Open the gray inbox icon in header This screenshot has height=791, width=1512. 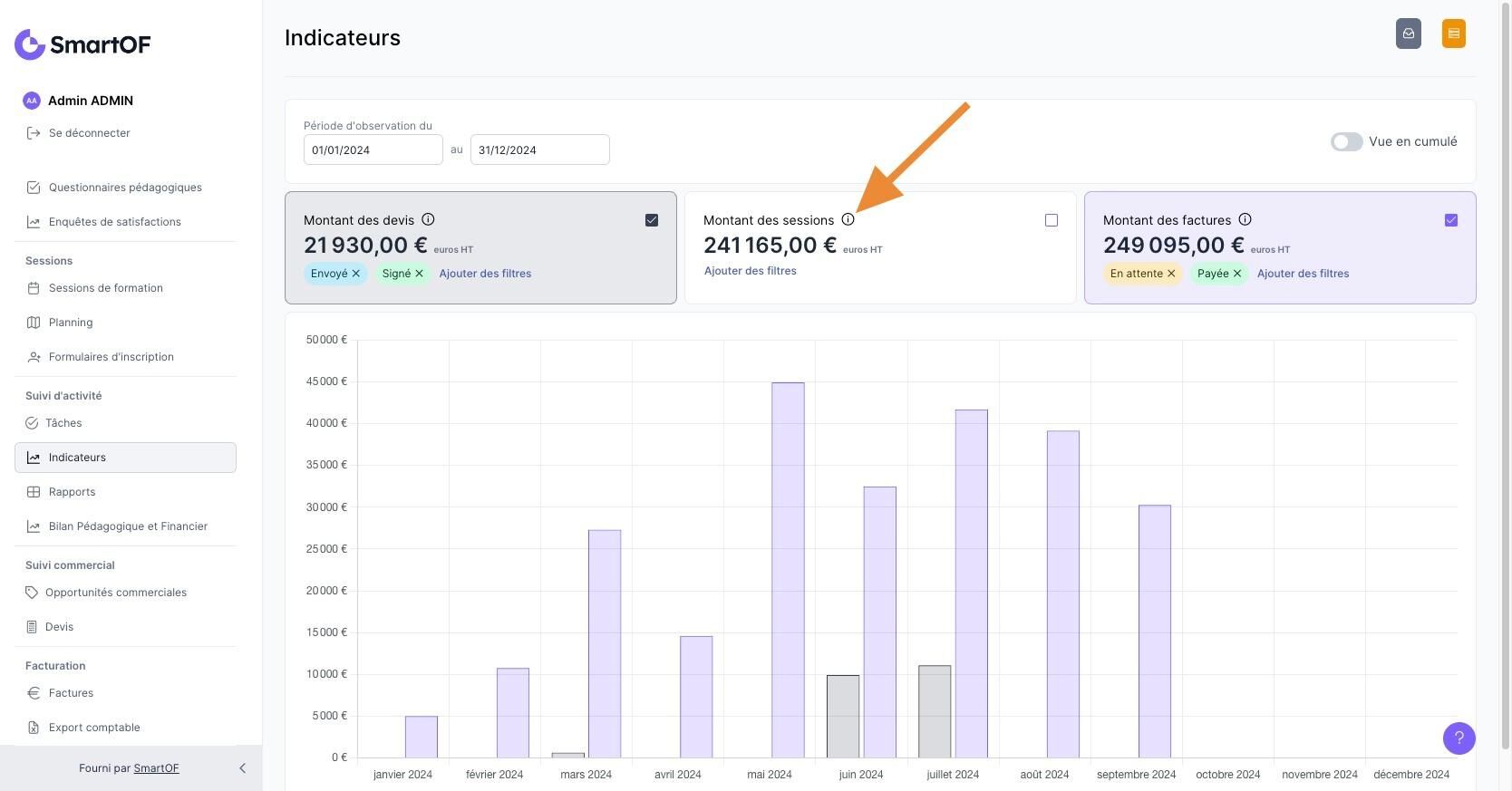(x=1408, y=34)
